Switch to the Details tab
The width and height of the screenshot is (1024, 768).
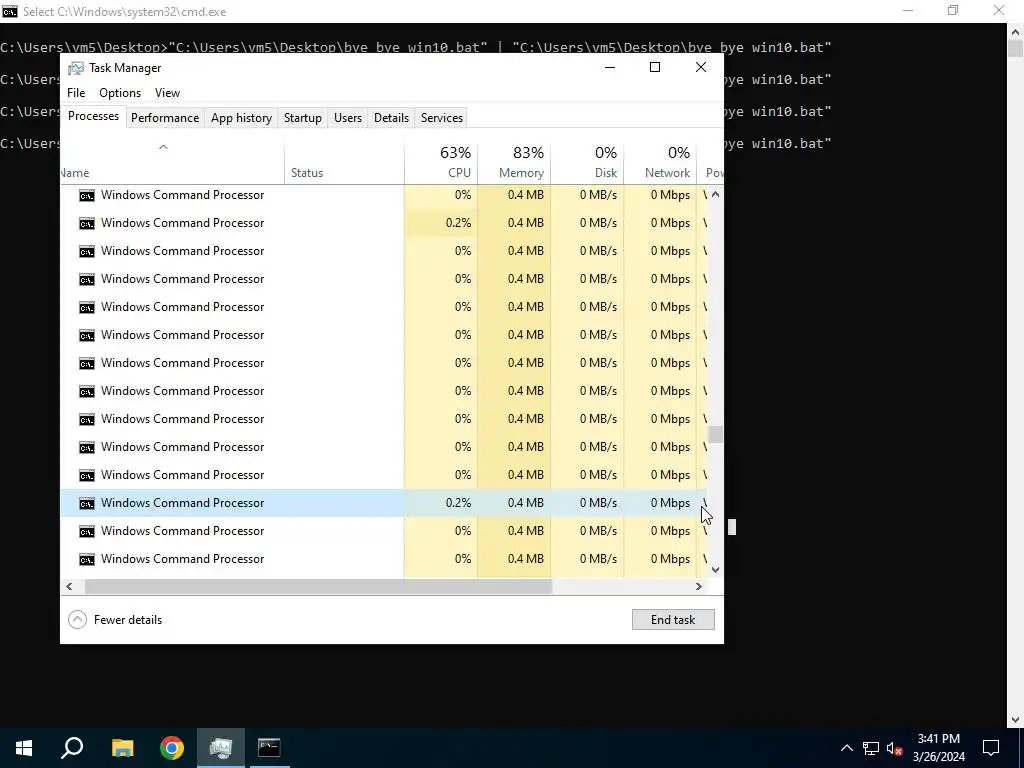tap(391, 118)
